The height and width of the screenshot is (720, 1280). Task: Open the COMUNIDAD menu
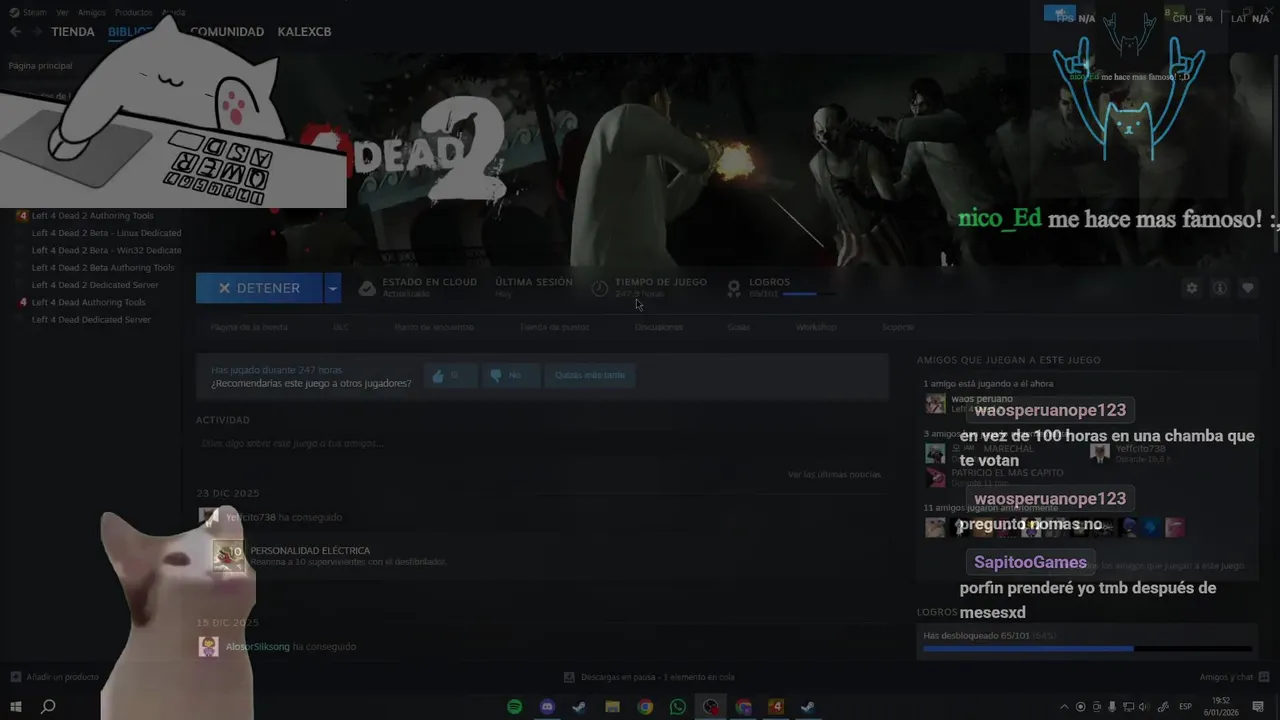click(x=227, y=32)
